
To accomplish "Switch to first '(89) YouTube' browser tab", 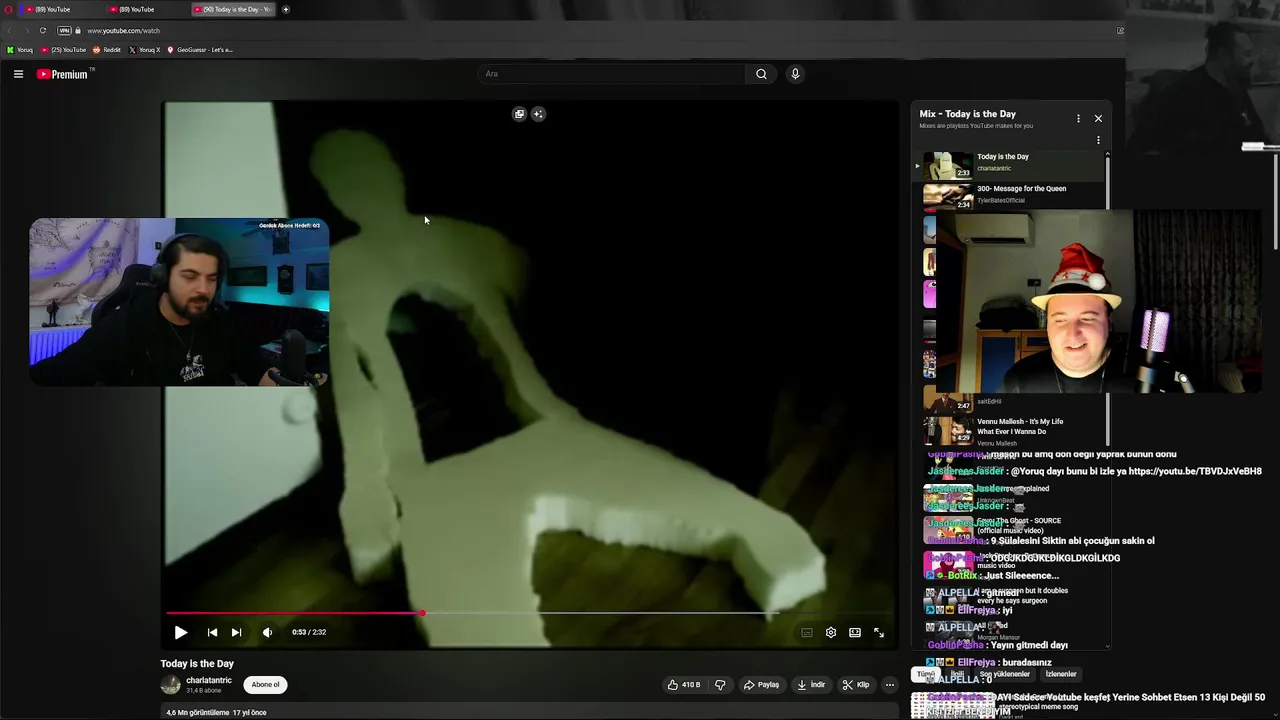I will [x=60, y=9].
